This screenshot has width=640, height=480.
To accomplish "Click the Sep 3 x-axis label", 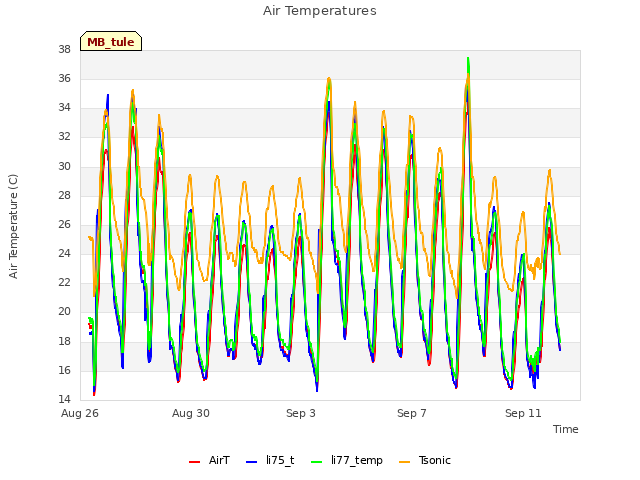I will click(x=301, y=413).
